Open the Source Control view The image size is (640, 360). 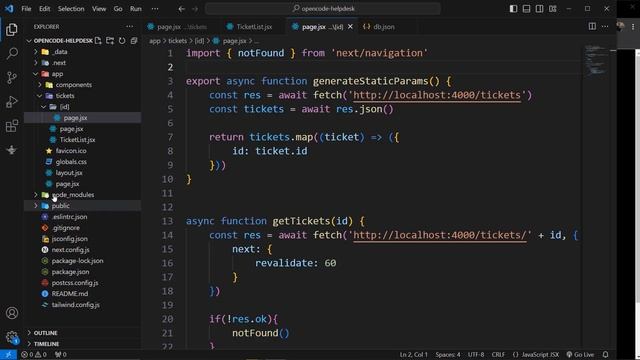point(12,78)
